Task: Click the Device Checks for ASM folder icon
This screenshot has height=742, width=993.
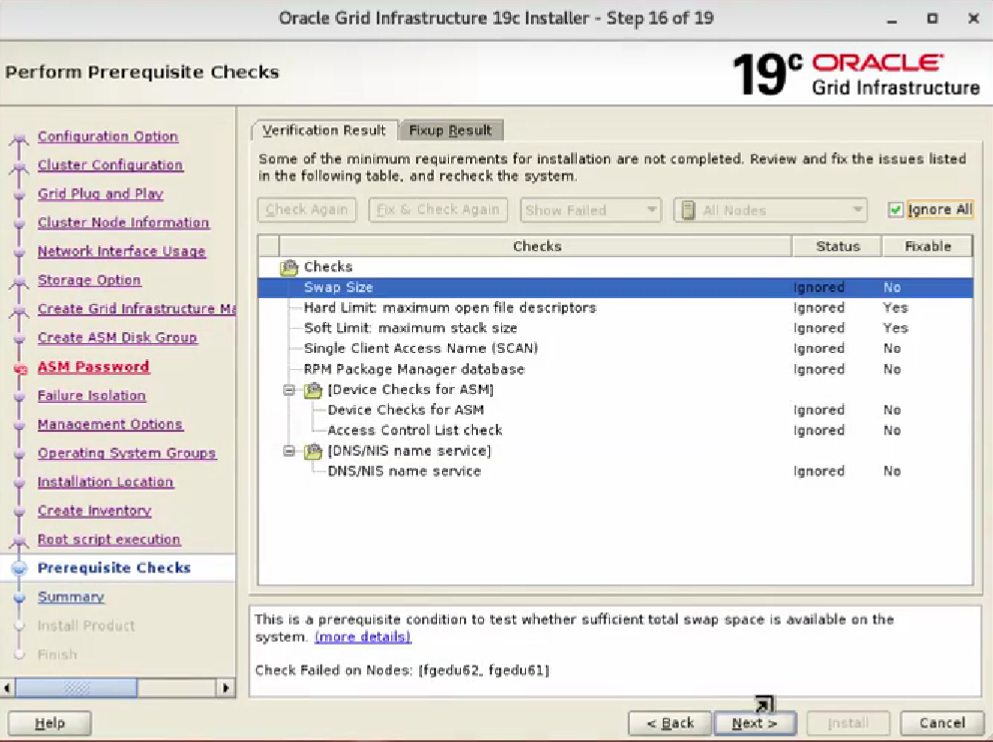Action: click(x=313, y=390)
